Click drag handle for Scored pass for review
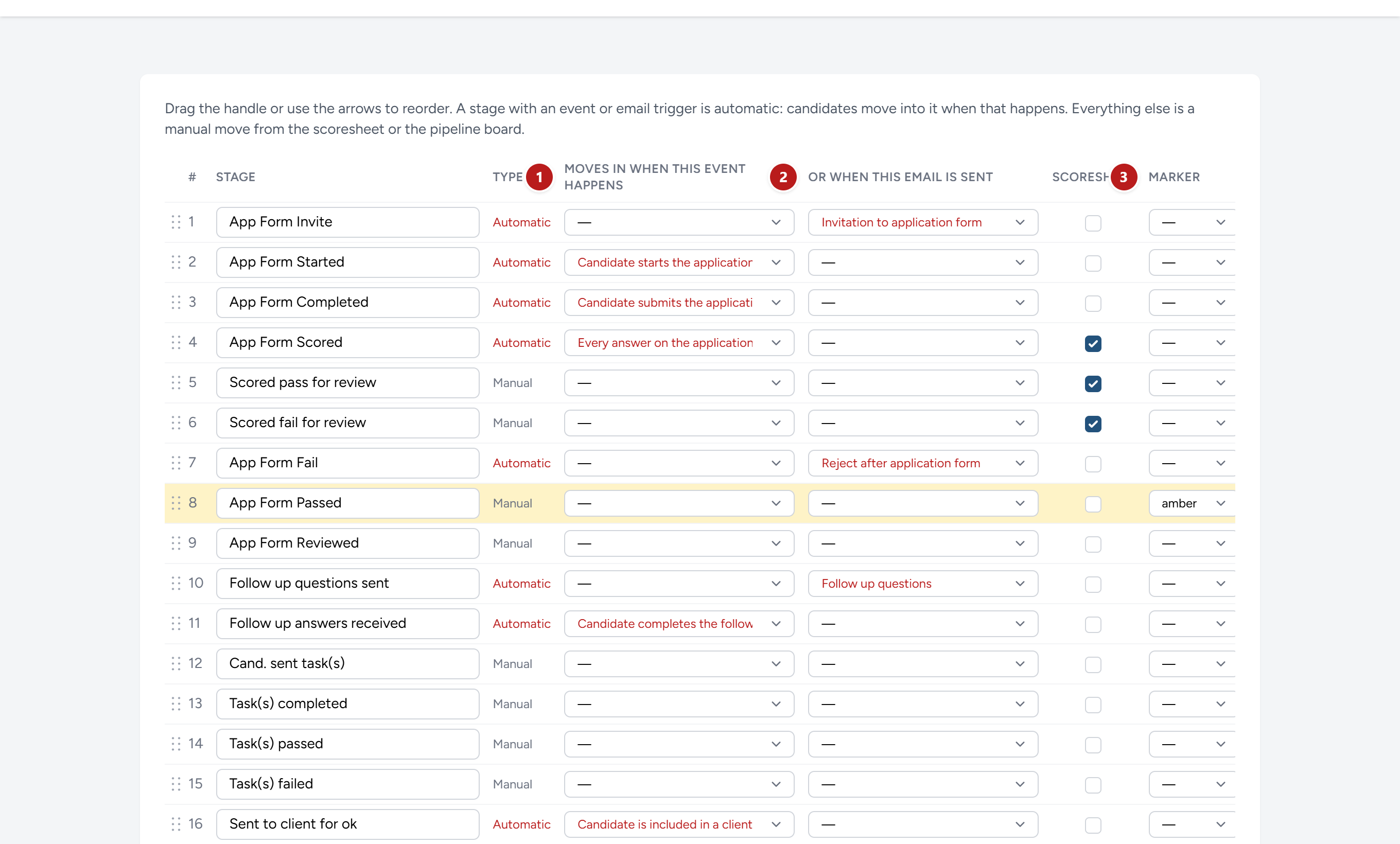1400x844 pixels. click(176, 382)
